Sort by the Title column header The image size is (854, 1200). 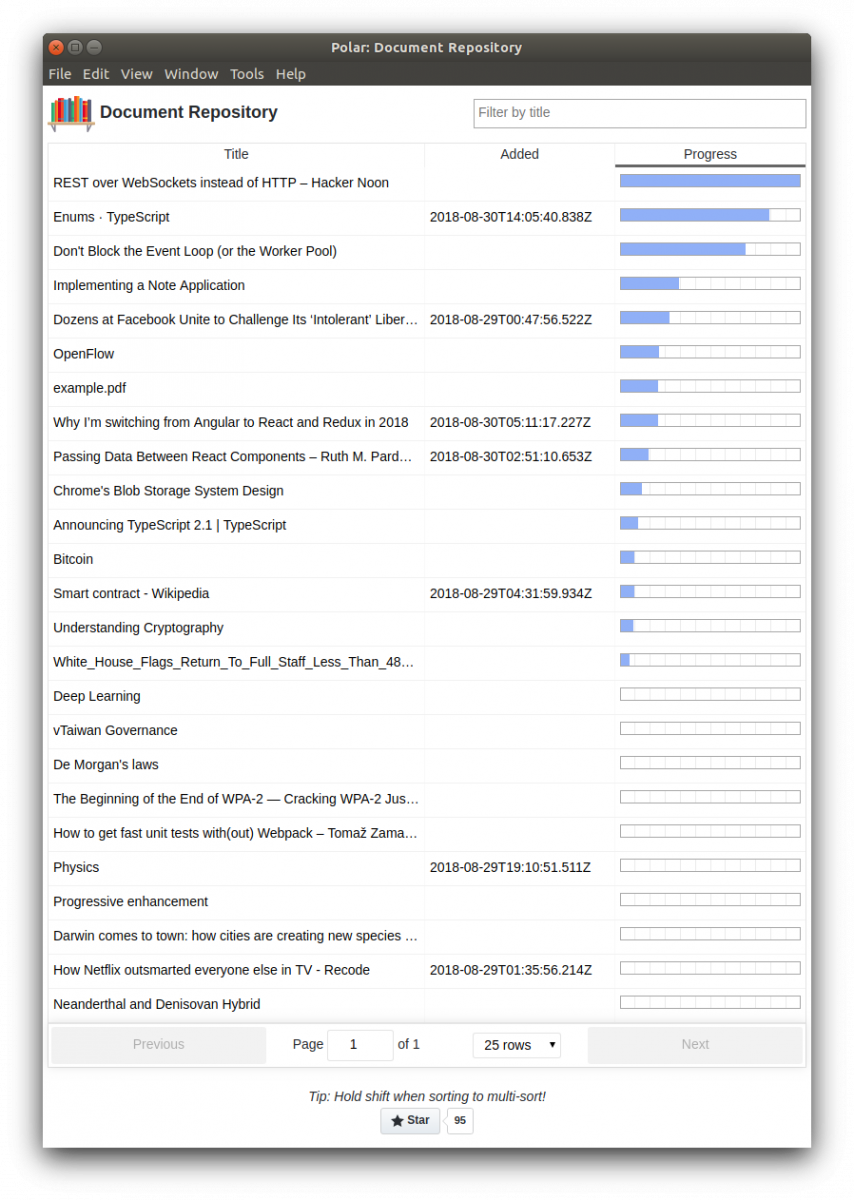click(236, 154)
